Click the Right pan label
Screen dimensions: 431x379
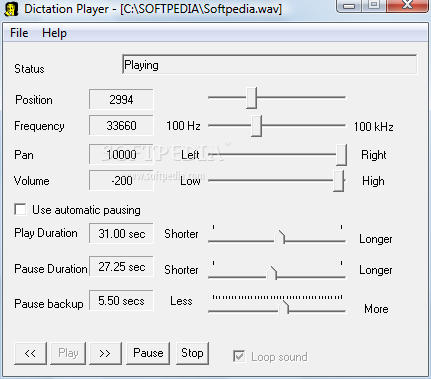(x=374, y=155)
